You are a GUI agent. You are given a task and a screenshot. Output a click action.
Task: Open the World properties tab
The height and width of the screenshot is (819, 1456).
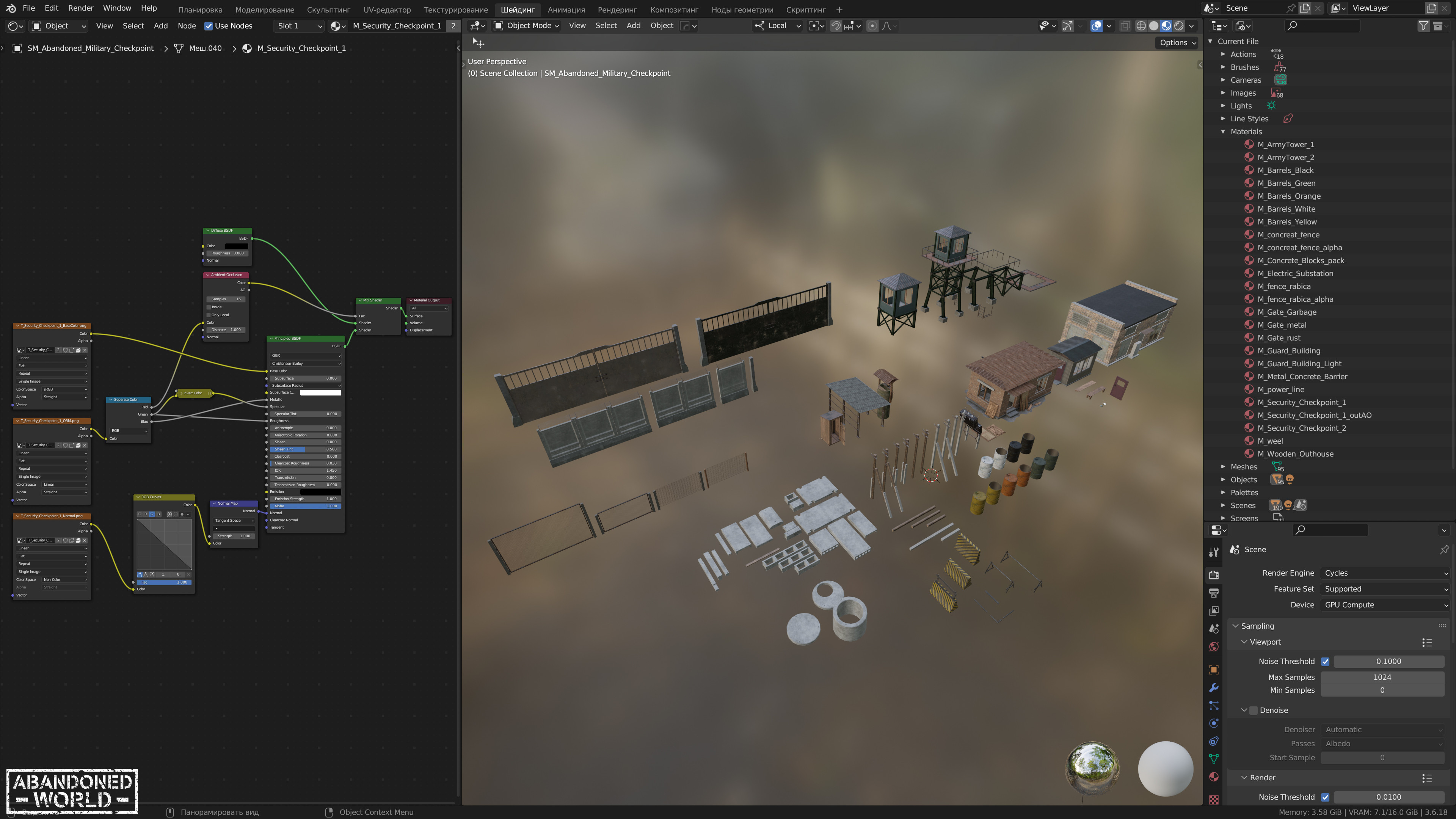click(1213, 646)
